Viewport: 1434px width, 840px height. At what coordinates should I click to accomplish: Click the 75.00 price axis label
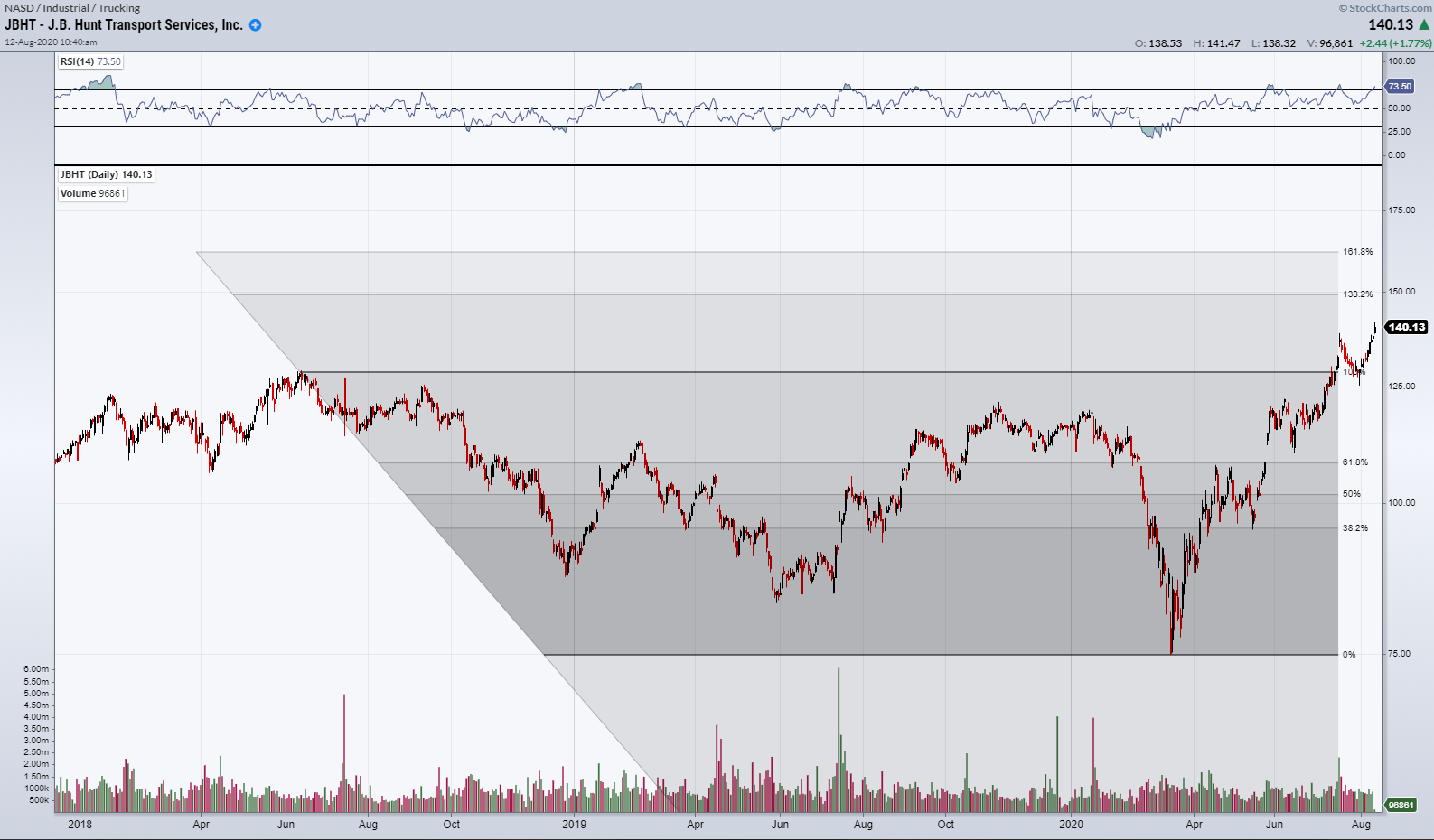1399,654
